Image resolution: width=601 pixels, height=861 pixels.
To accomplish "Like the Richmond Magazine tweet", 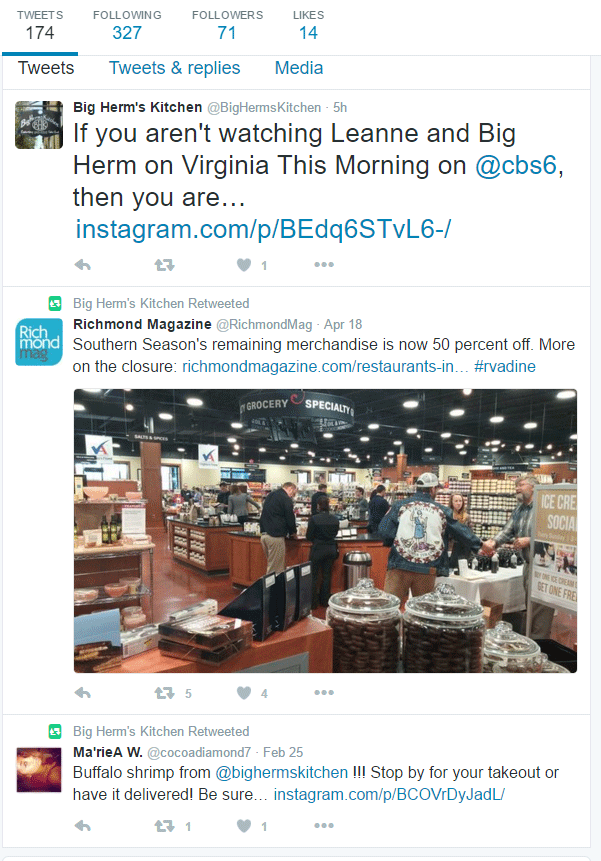I will coord(244,693).
